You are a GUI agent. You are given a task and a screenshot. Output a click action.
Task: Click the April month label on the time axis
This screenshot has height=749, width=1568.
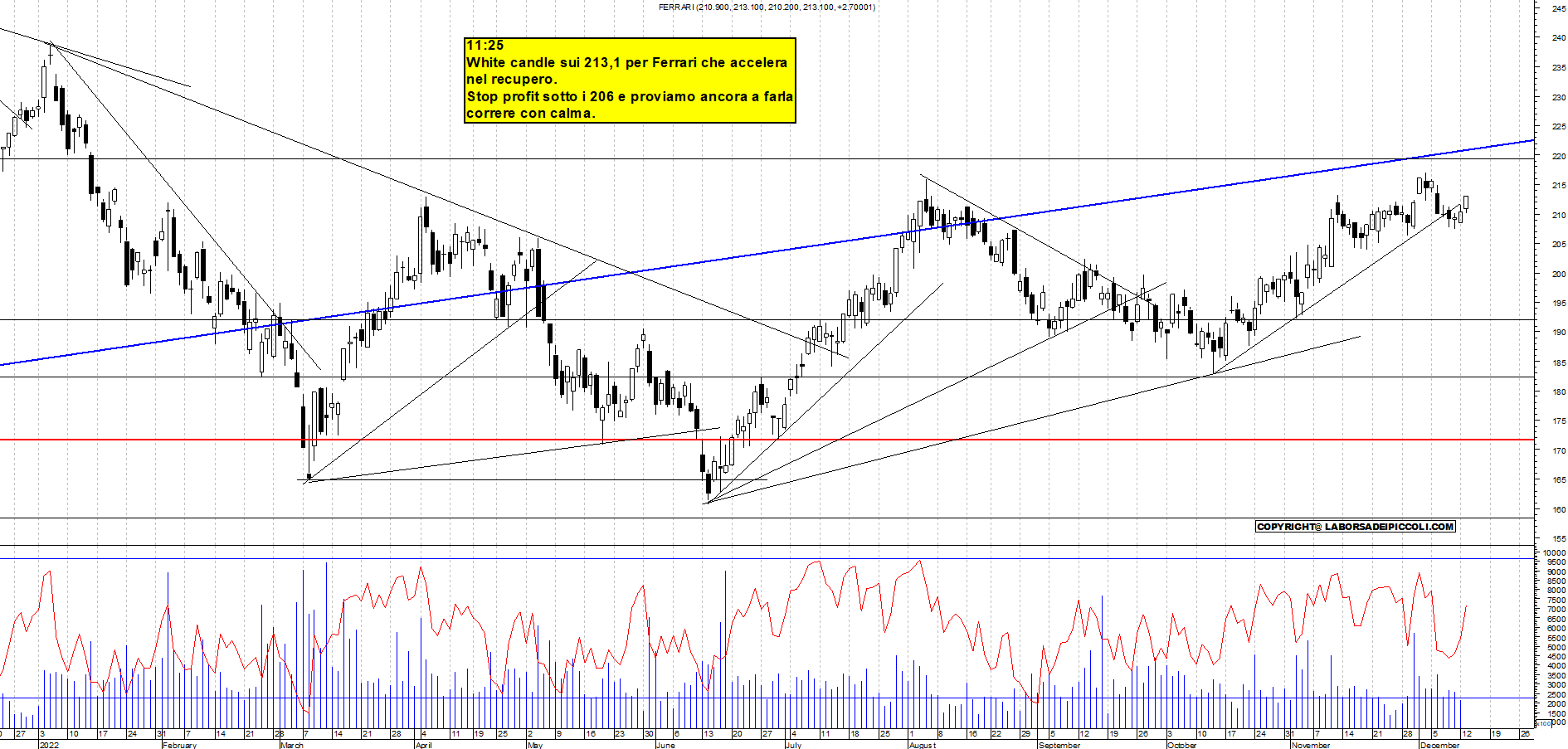pos(423,745)
